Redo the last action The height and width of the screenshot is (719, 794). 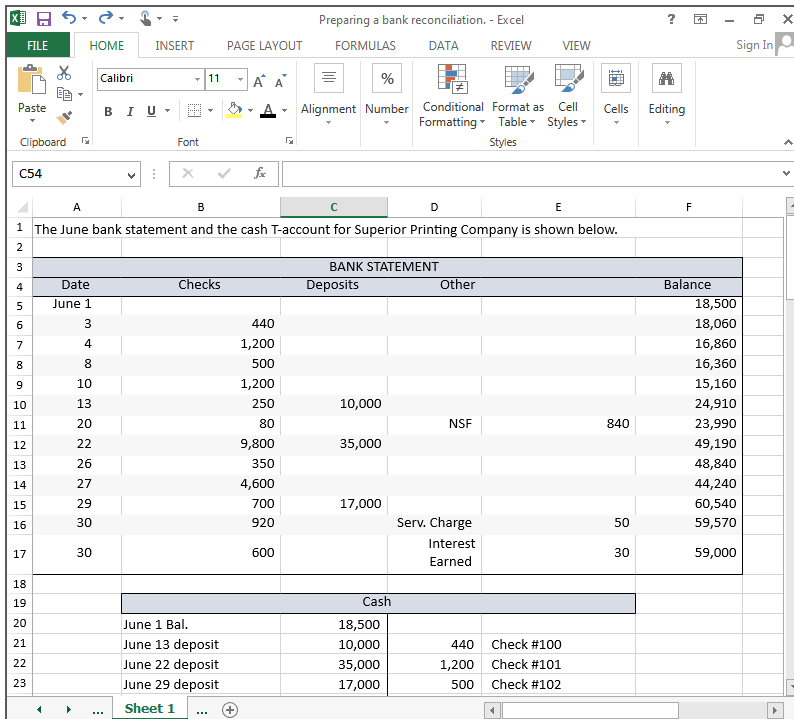(x=106, y=18)
